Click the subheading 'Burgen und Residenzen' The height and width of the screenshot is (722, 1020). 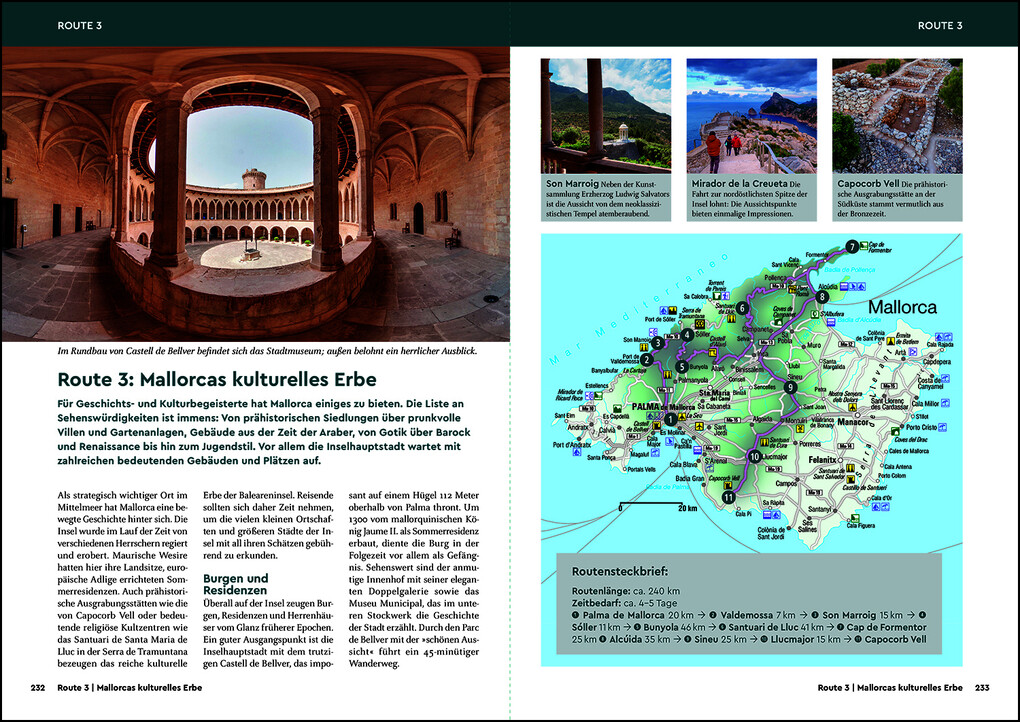[235, 584]
